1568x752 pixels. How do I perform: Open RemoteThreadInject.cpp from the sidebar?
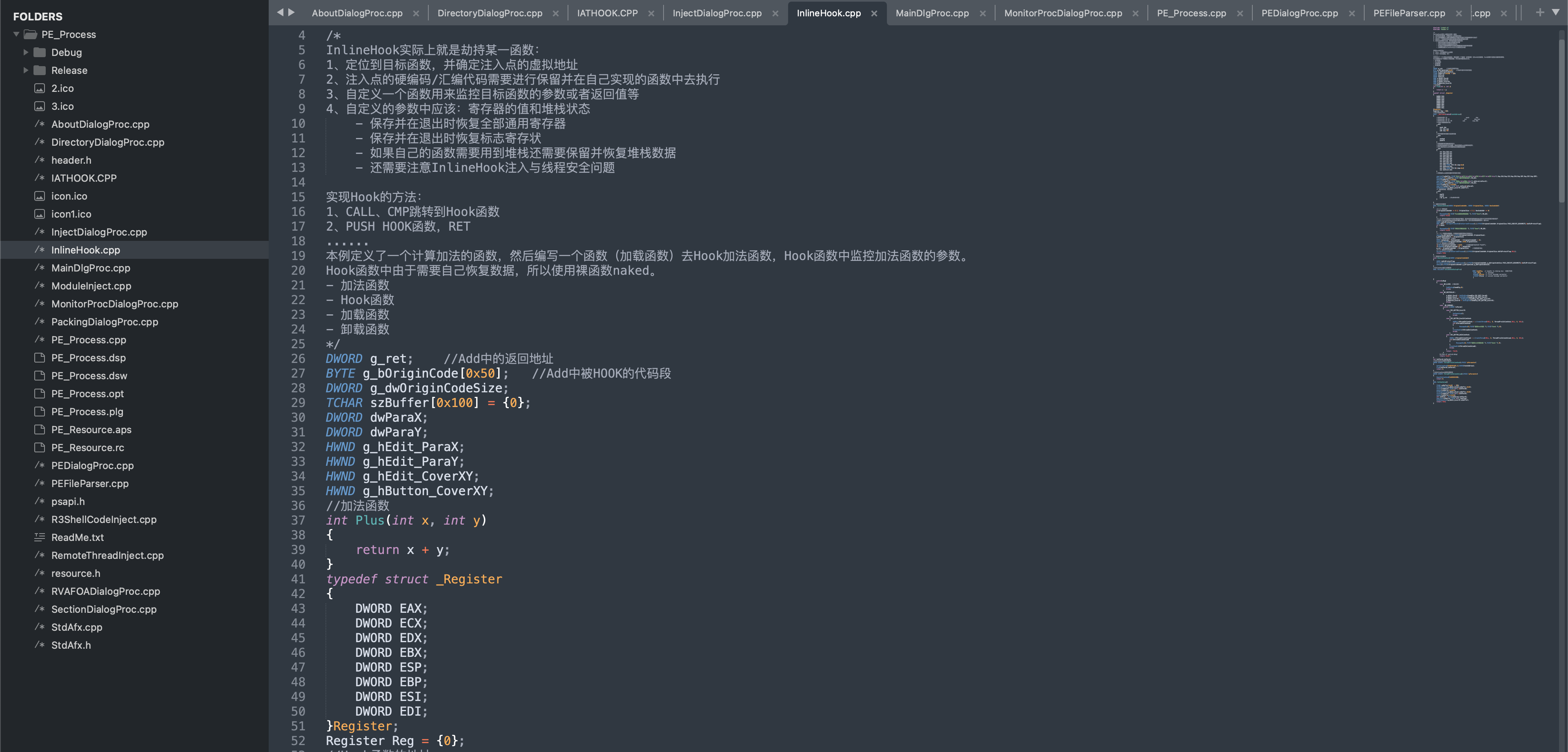(107, 556)
